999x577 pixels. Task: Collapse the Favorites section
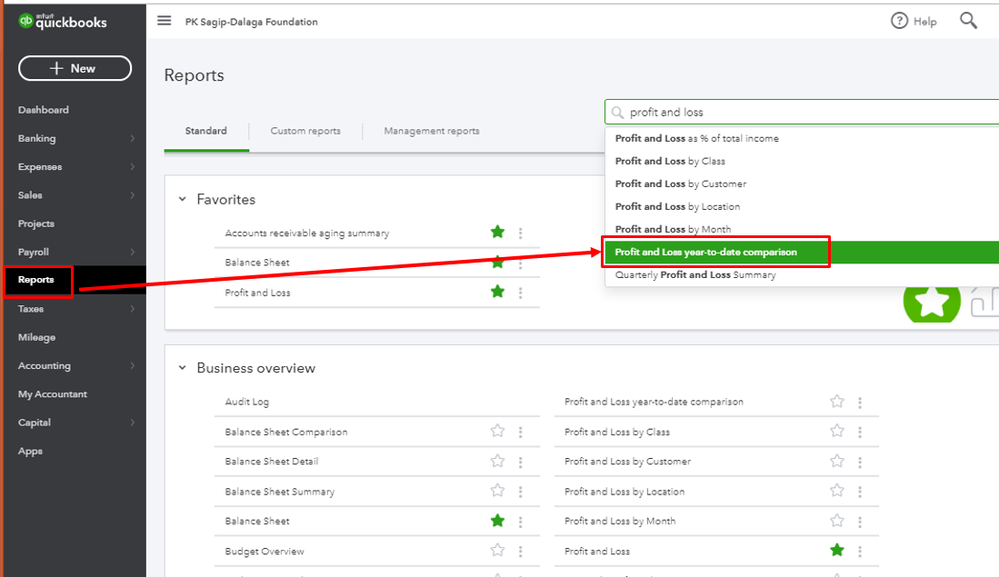(x=182, y=200)
